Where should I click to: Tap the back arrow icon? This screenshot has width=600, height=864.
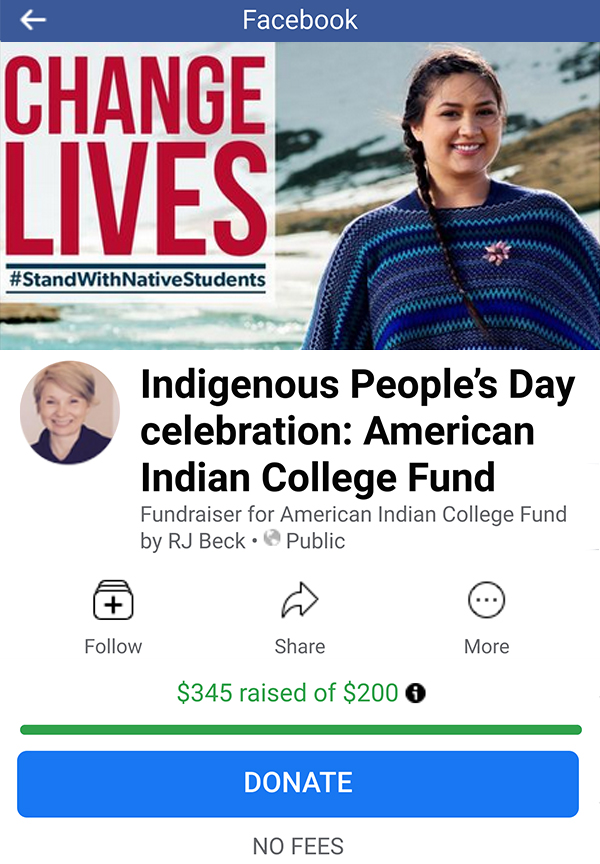(x=33, y=20)
